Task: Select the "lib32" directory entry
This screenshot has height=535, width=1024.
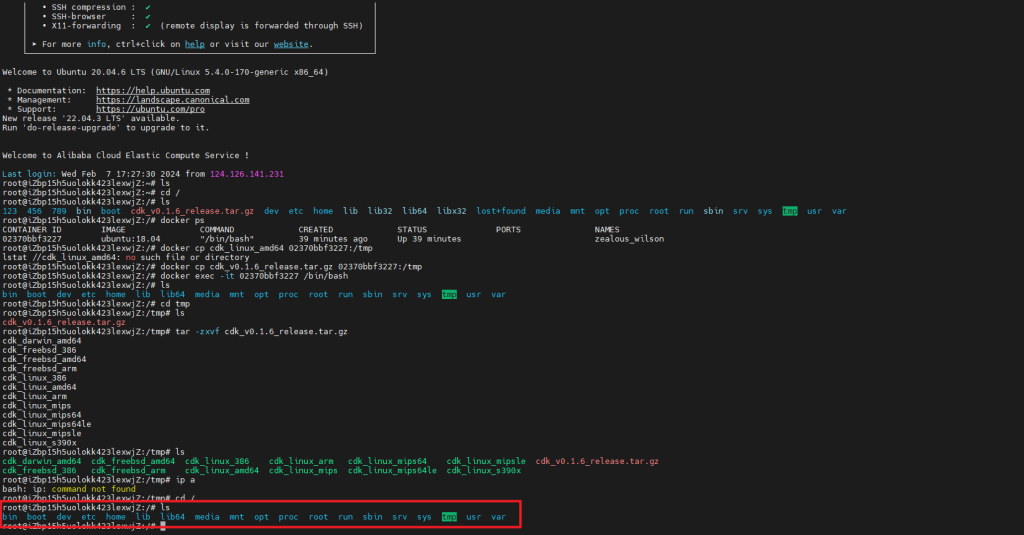Action: pos(379,211)
